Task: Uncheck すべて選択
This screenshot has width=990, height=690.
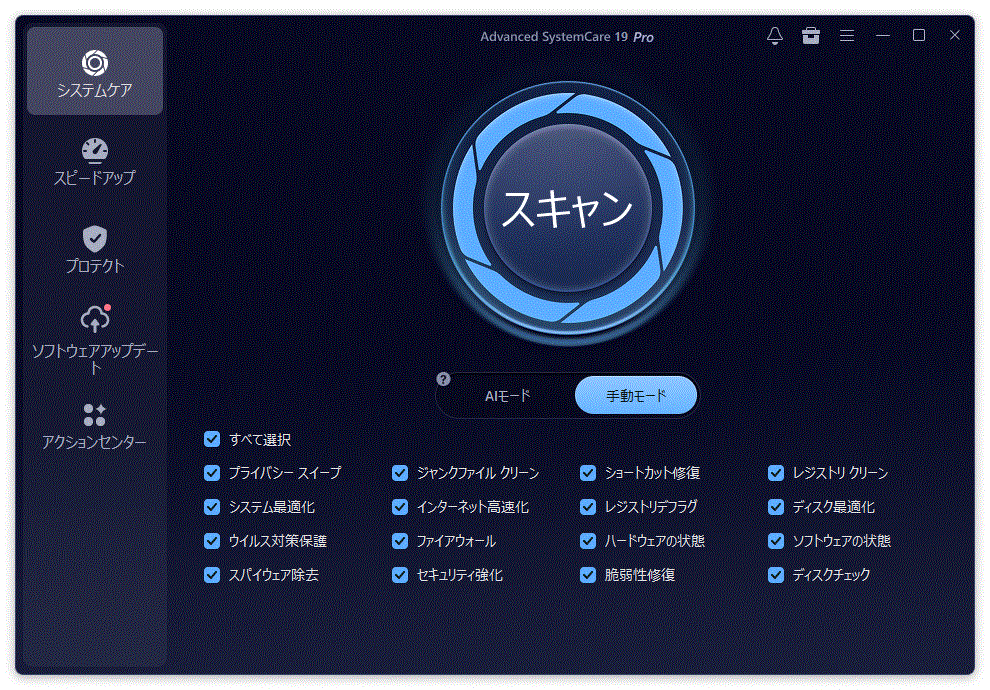Action: 211,438
